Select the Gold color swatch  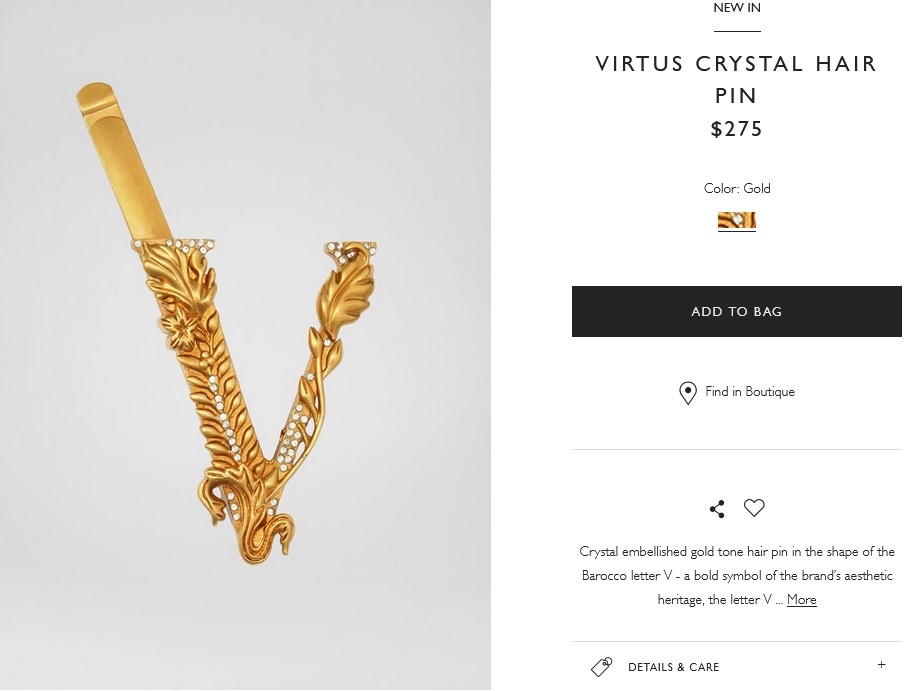[x=736, y=221]
